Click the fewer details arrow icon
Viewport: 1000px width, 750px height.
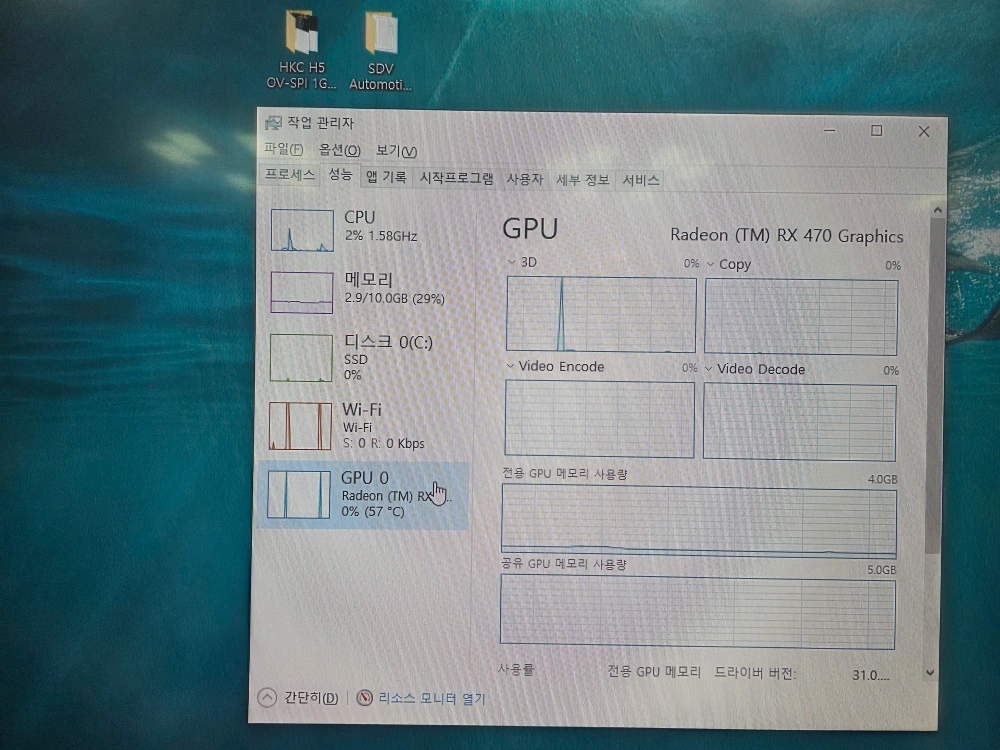coord(267,697)
